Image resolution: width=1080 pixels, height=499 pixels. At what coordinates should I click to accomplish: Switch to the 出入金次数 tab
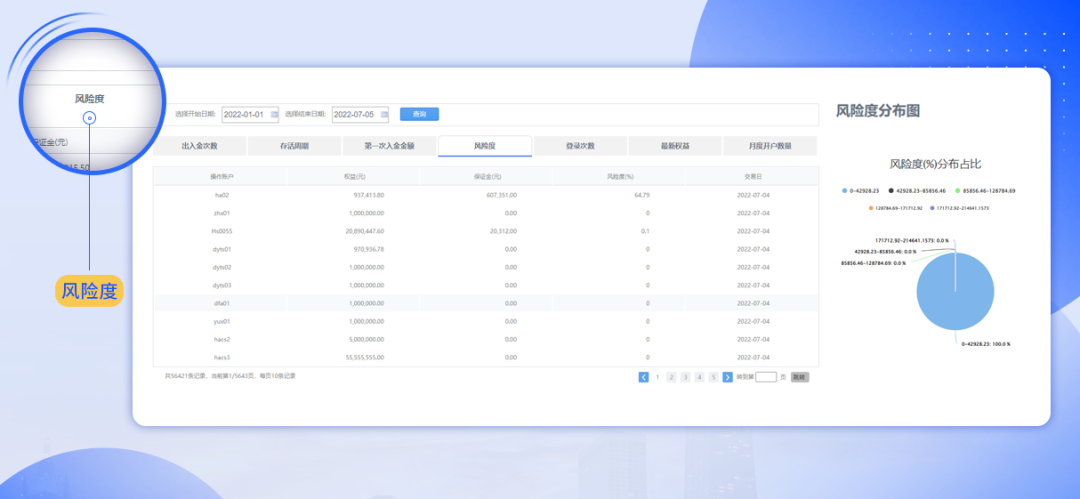coord(200,146)
